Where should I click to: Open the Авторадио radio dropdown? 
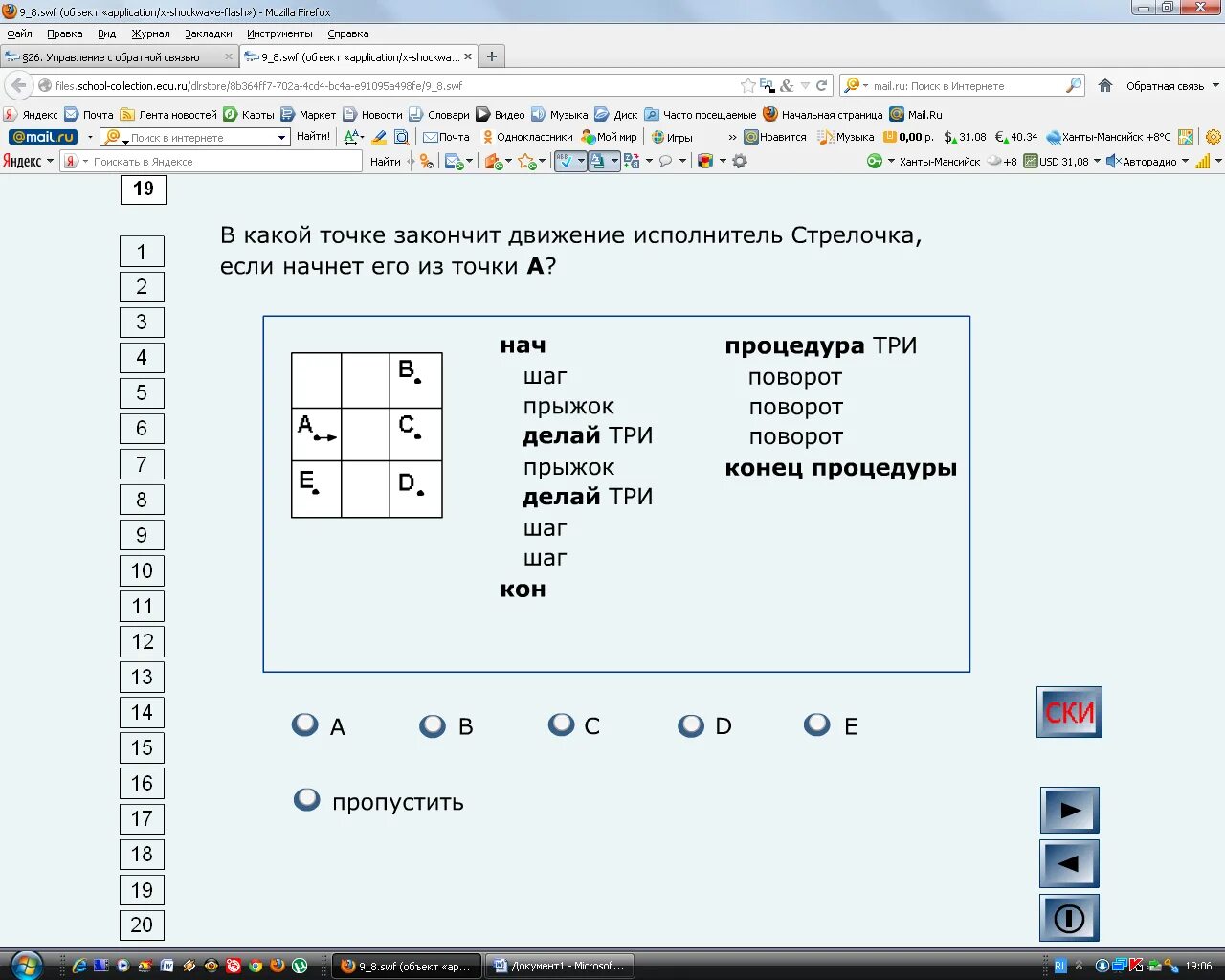pos(1147,161)
